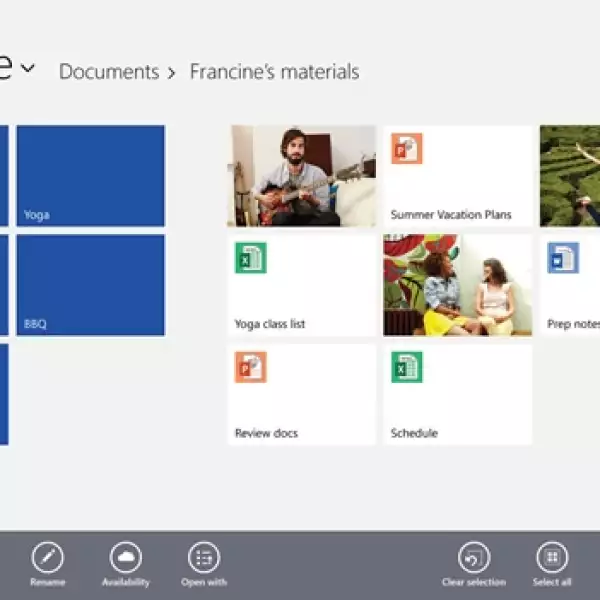Viewport: 600px width, 600px height.
Task: Click Francine's materials breadcrumb title
Action: [275, 72]
